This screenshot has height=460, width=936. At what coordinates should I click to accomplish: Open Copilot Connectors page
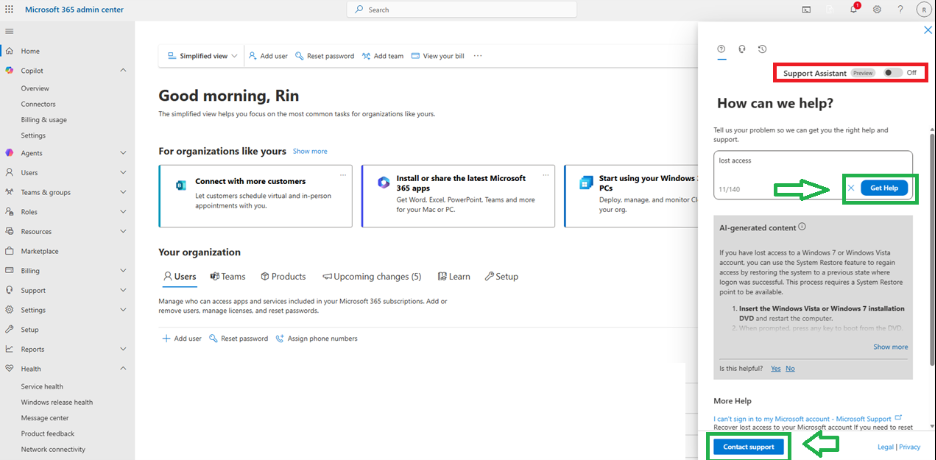coord(38,104)
